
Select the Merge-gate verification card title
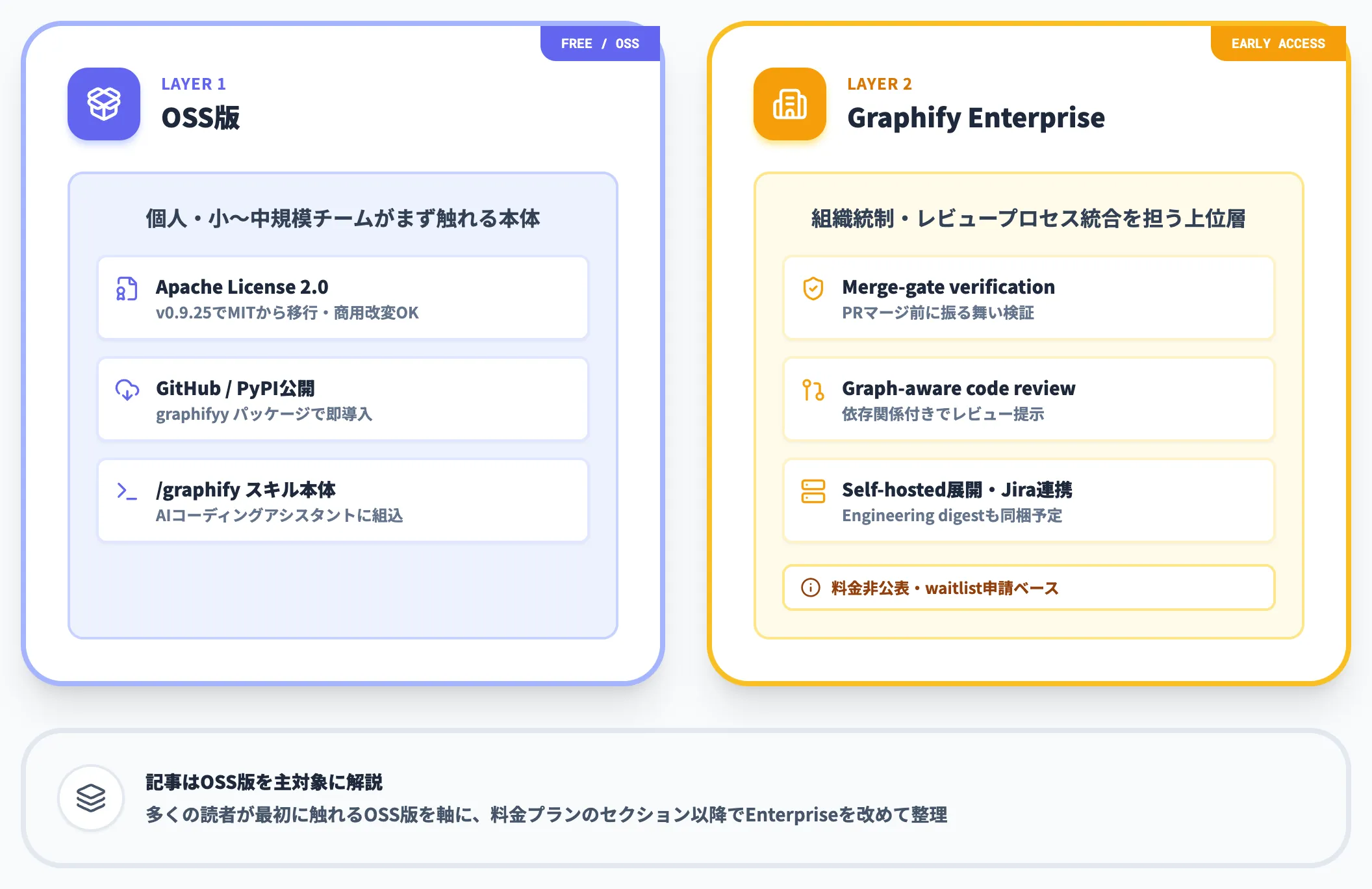pyautogui.click(x=948, y=287)
